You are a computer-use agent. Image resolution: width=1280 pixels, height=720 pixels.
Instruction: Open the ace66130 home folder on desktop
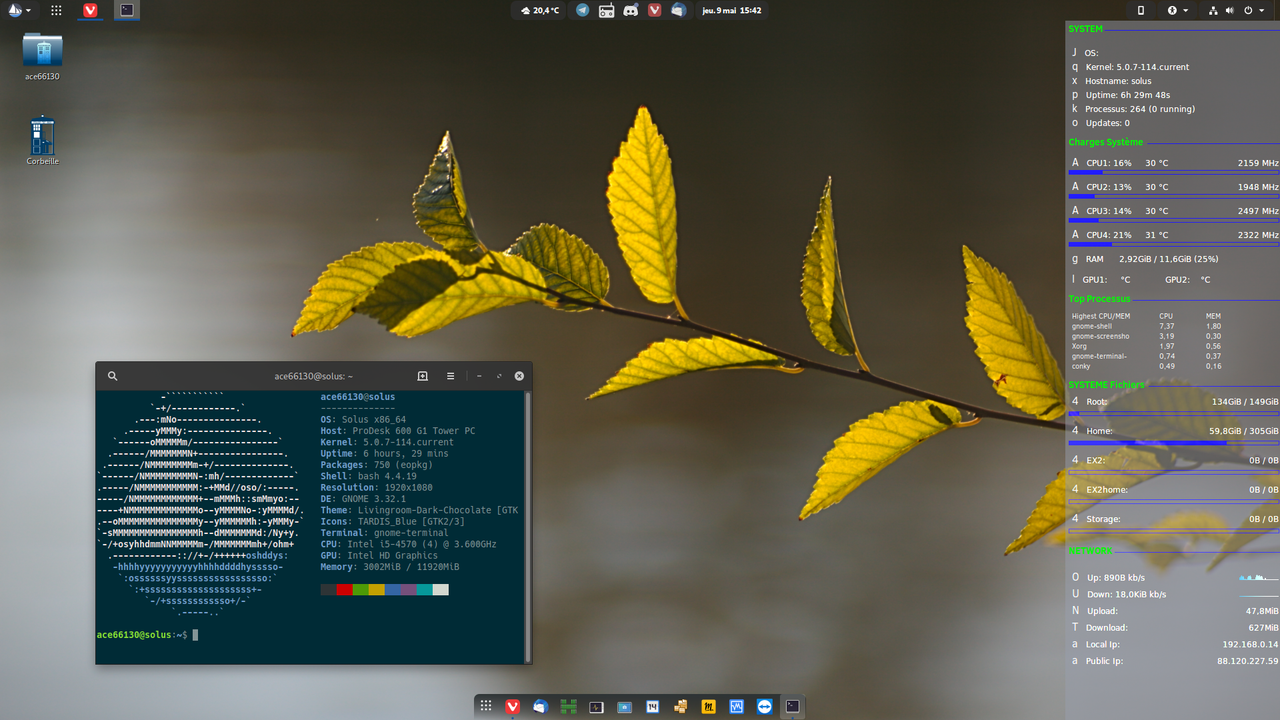pos(42,56)
